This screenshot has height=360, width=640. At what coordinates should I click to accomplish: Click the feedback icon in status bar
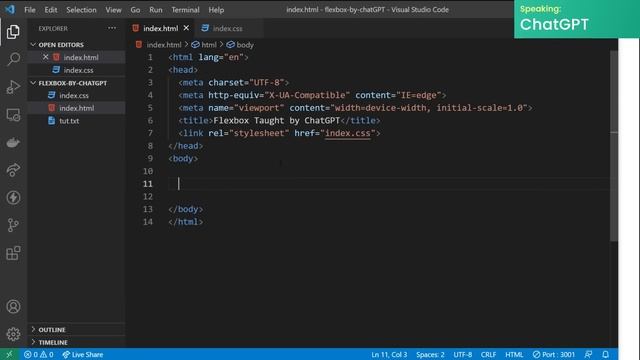click(x=588, y=354)
